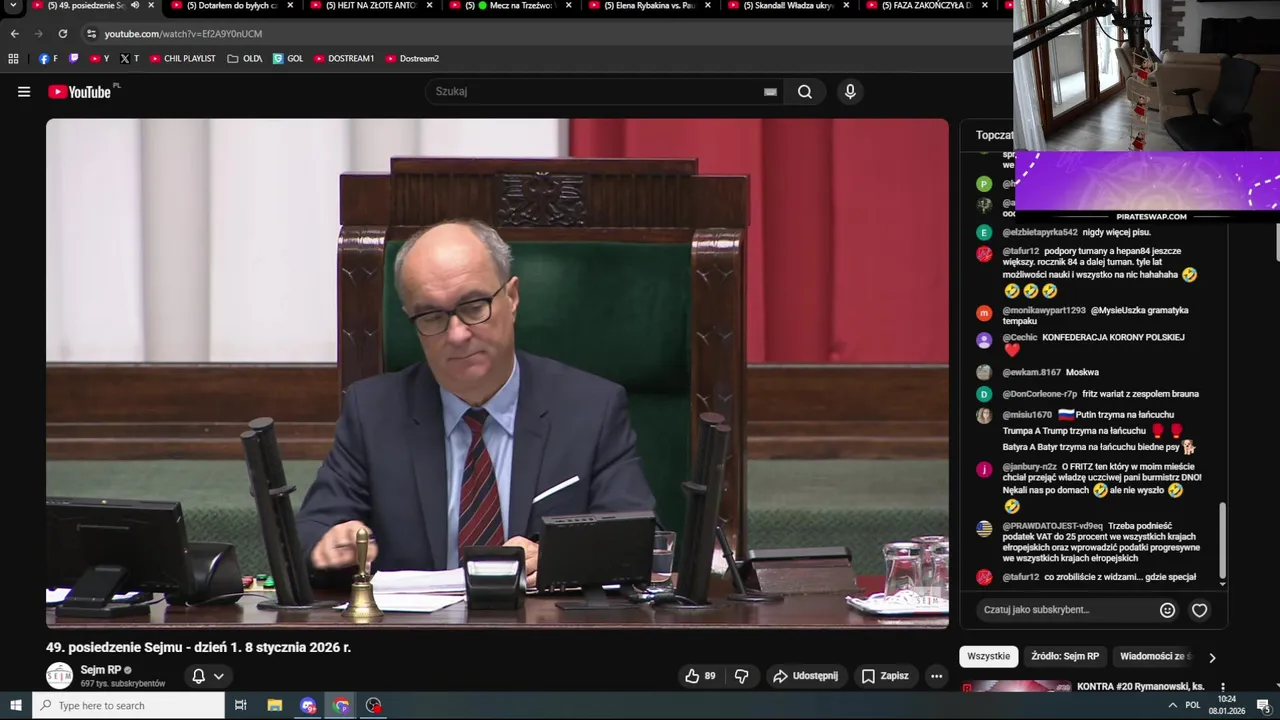Go forward with the browser forward arrow
The image size is (1280, 720).
(38, 34)
